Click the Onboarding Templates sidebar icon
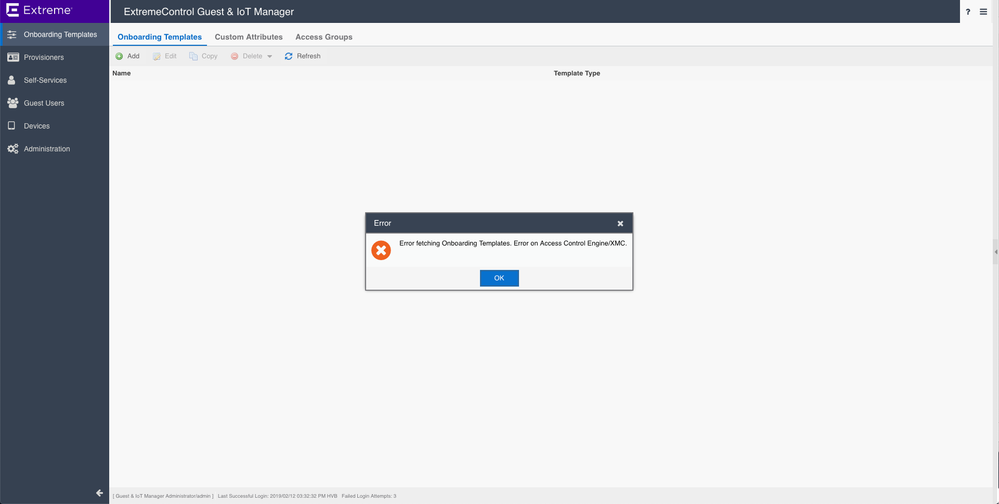The height and width of the screenshot is (504, 999). [x=12, y=35]
